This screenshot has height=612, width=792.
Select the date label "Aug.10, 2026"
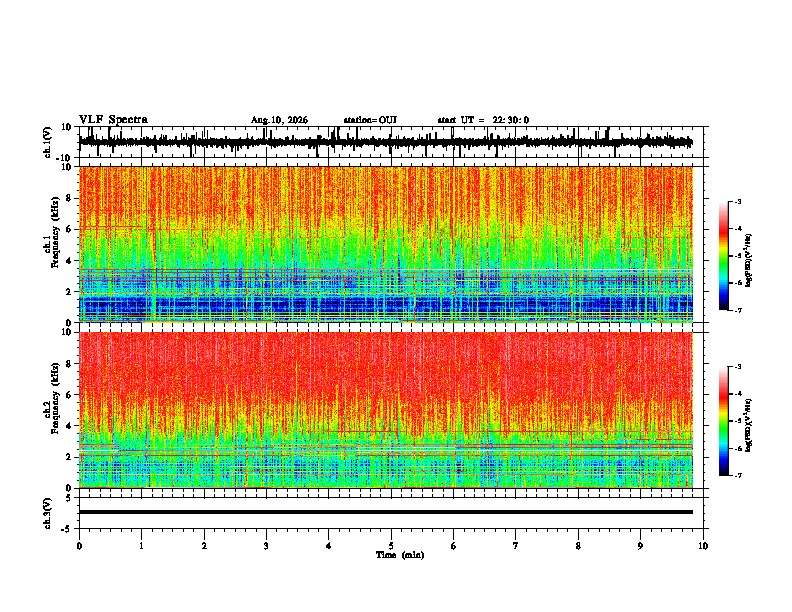pos(279,120)
